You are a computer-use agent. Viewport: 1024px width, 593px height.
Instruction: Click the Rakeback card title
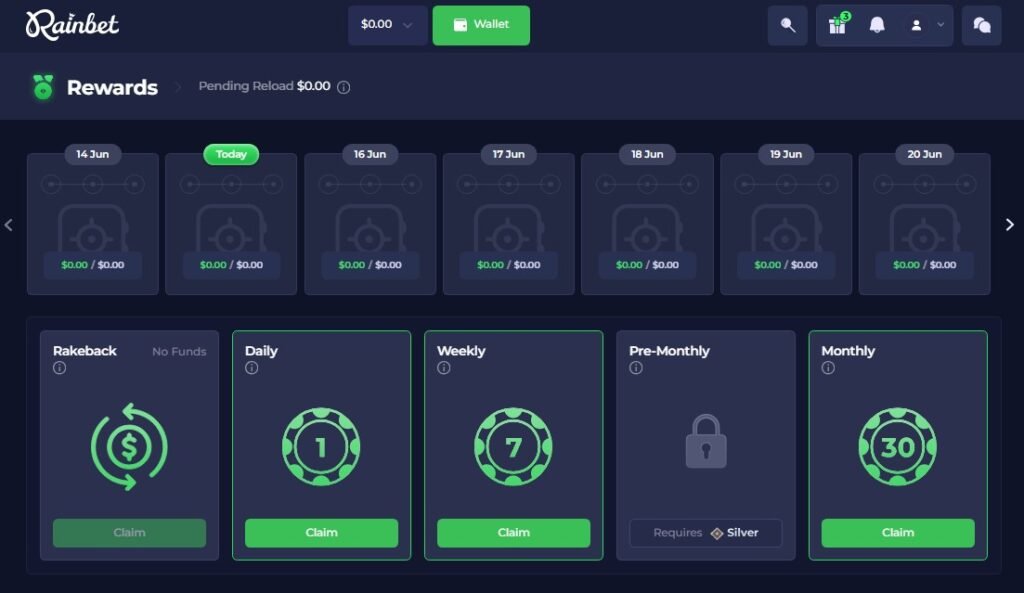coord(85,351)
